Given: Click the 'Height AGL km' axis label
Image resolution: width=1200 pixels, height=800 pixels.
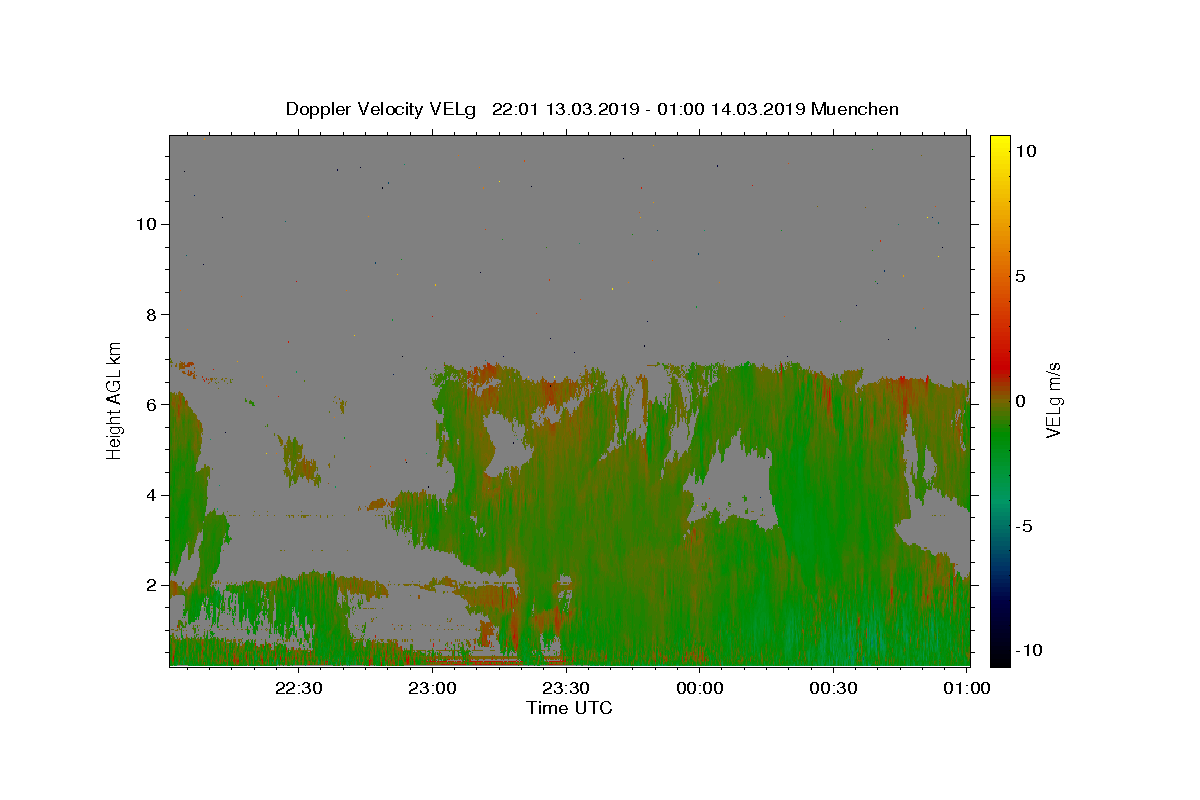Looking at the screenshot, I should pyautogui.click(x=115, y=400).
